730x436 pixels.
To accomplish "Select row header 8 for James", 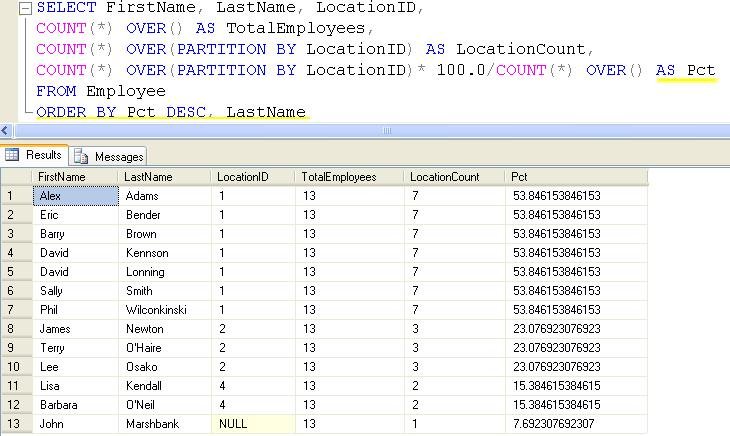I will click(x=16, y=329).
